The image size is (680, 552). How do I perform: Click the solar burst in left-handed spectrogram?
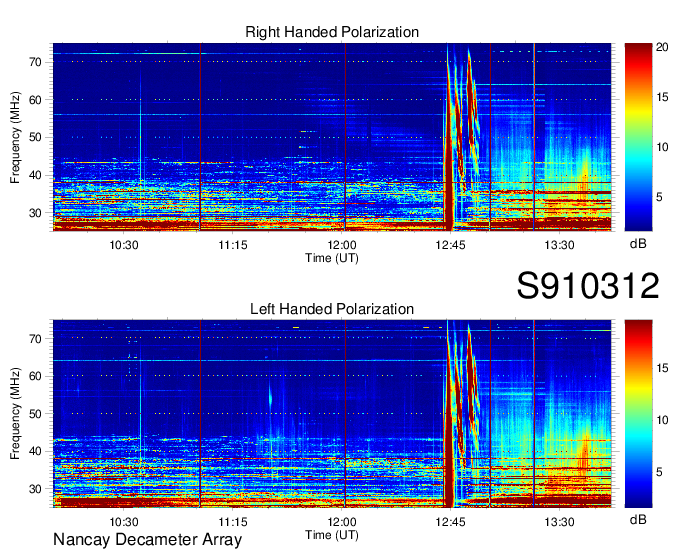[x=462, y=414]
